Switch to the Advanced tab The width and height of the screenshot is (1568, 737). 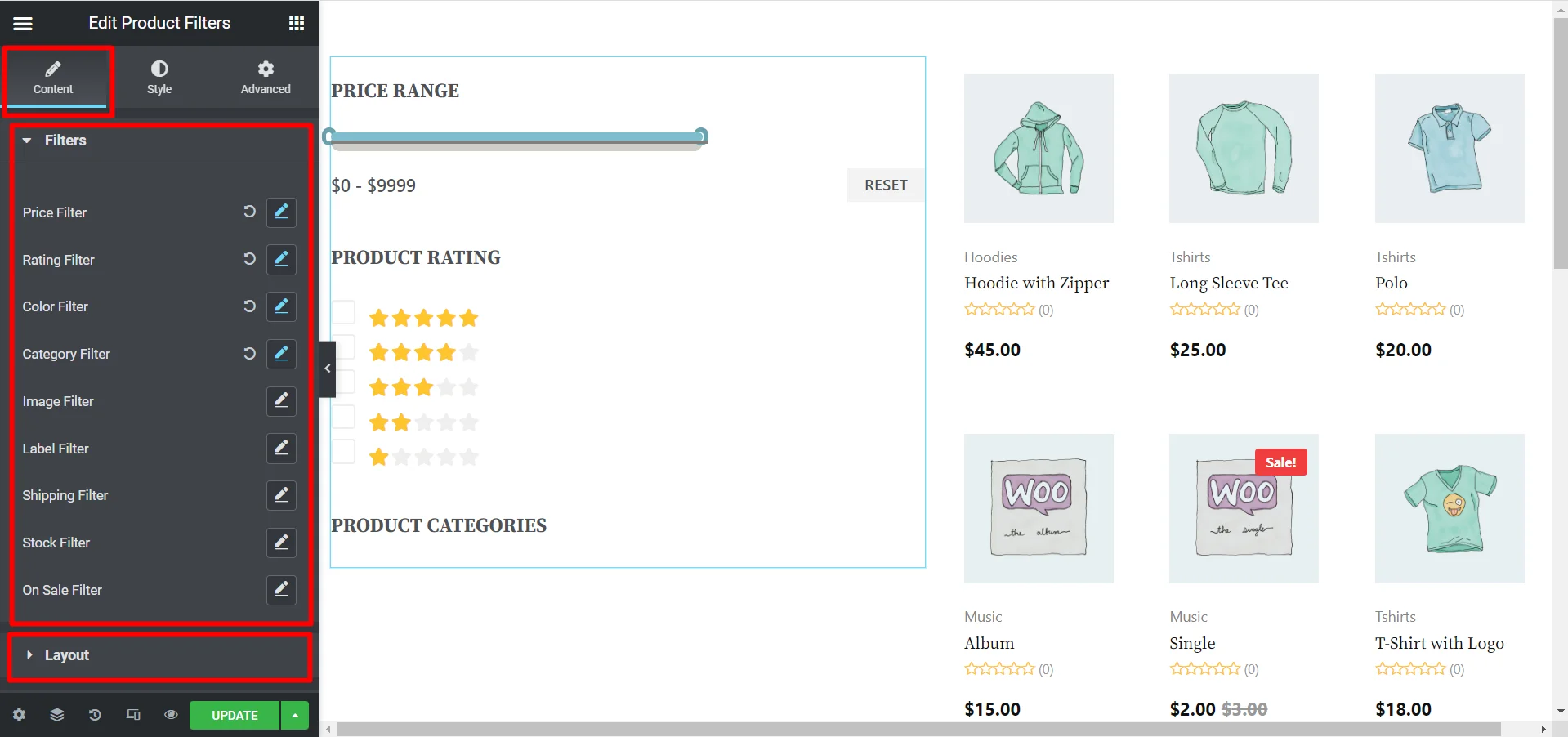[x=266, y=78]
